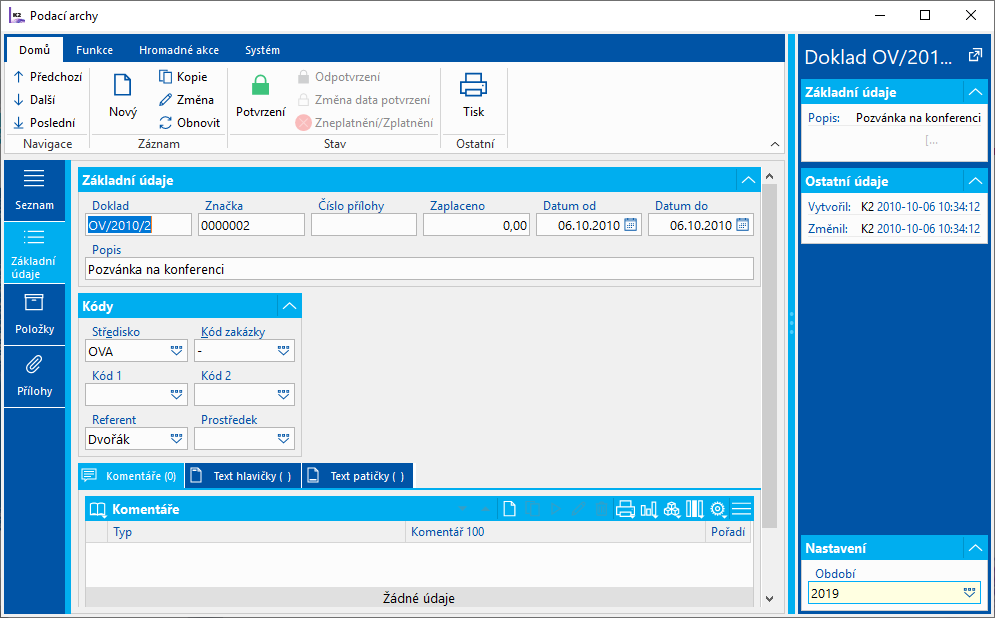Open the Prostředek dropdown
The image size is (995, 618).
pos(283,438)
